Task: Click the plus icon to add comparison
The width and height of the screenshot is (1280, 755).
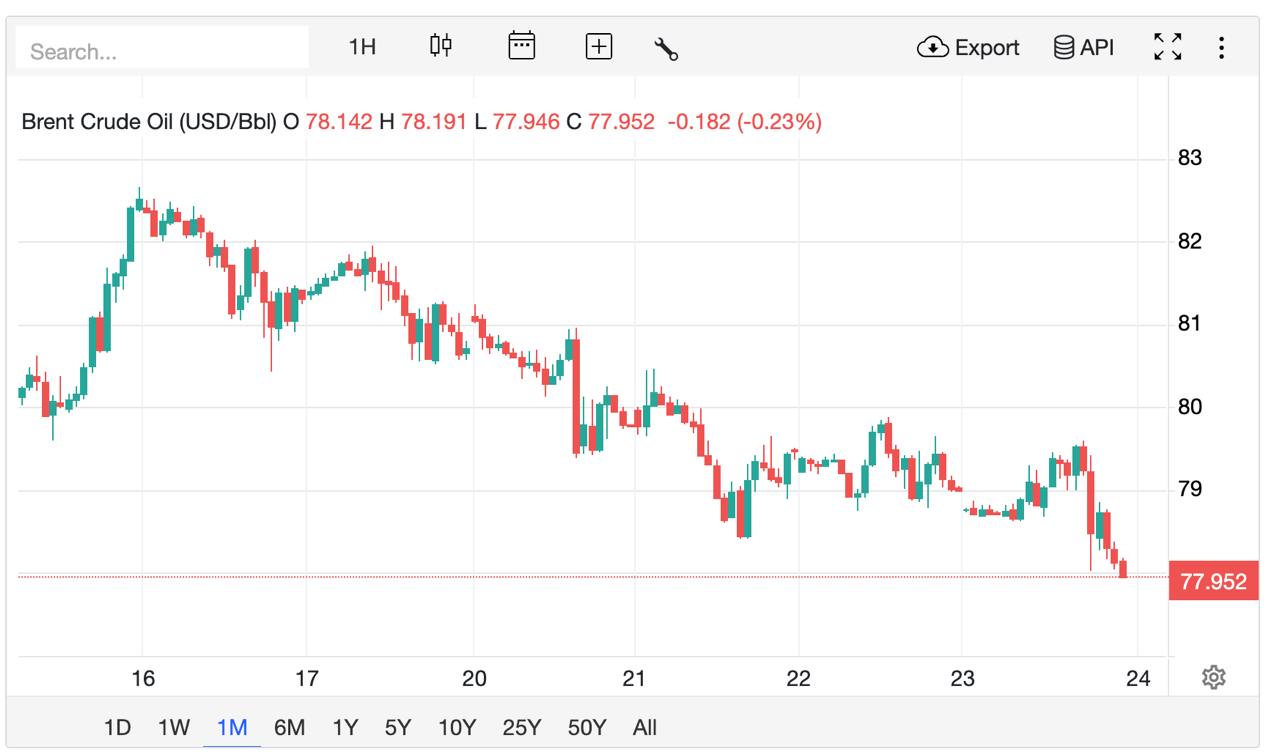Action: tap(599, 47)
